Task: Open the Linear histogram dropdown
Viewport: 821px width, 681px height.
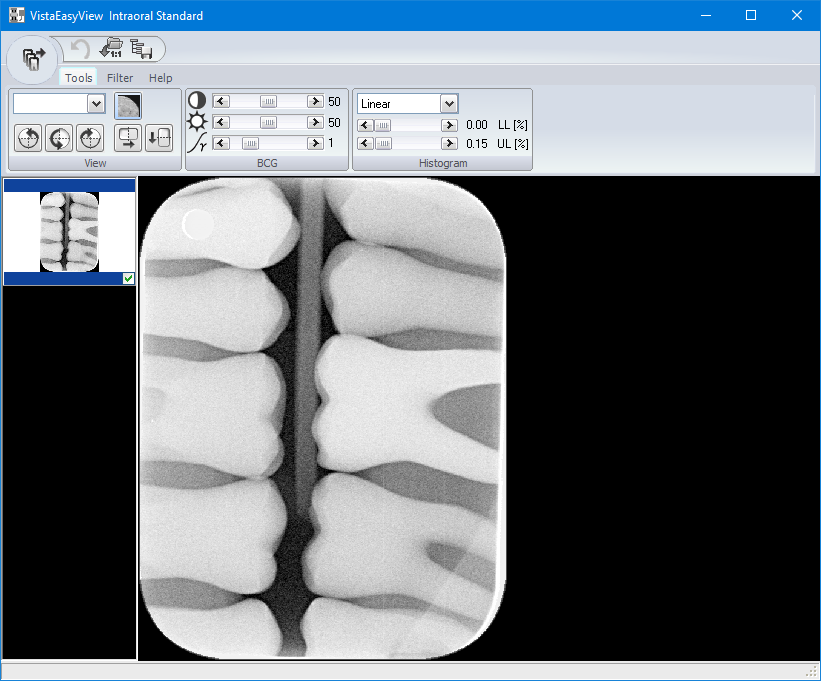Action: click(447, 103)
